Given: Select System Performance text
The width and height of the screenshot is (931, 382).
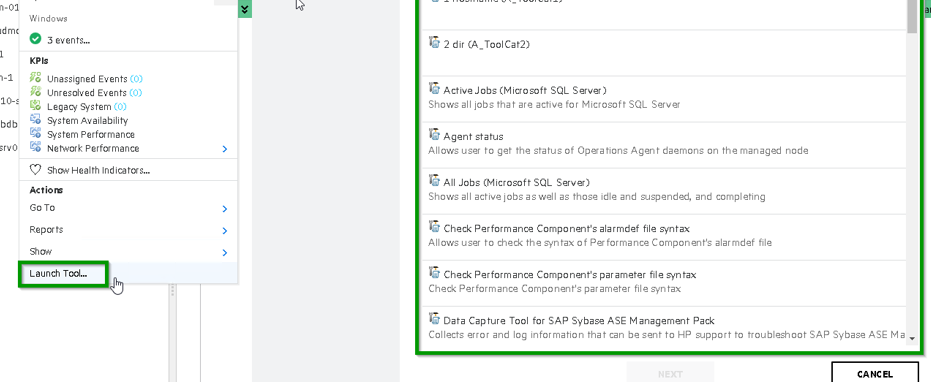Looking at the screenshot, I should pyautogui.click(x=91, y=134).
